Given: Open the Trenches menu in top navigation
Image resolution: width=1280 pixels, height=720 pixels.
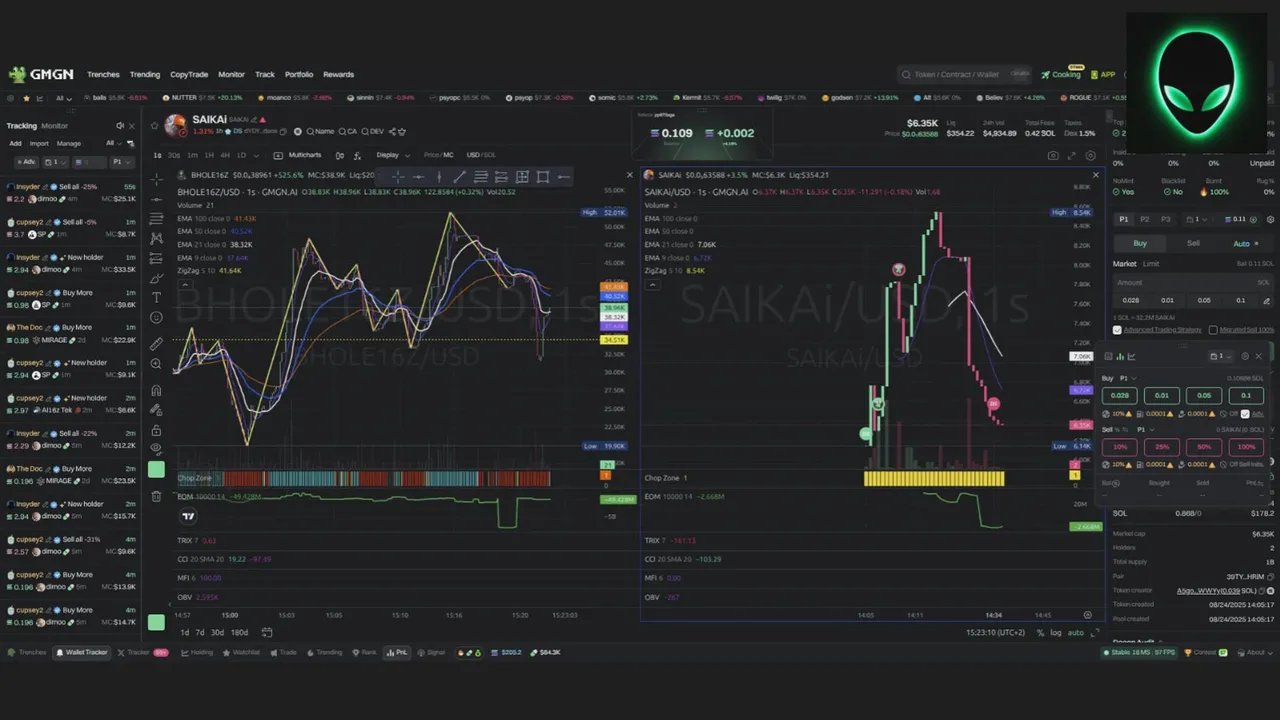Looking at the screenshot, I should [103, 74].
